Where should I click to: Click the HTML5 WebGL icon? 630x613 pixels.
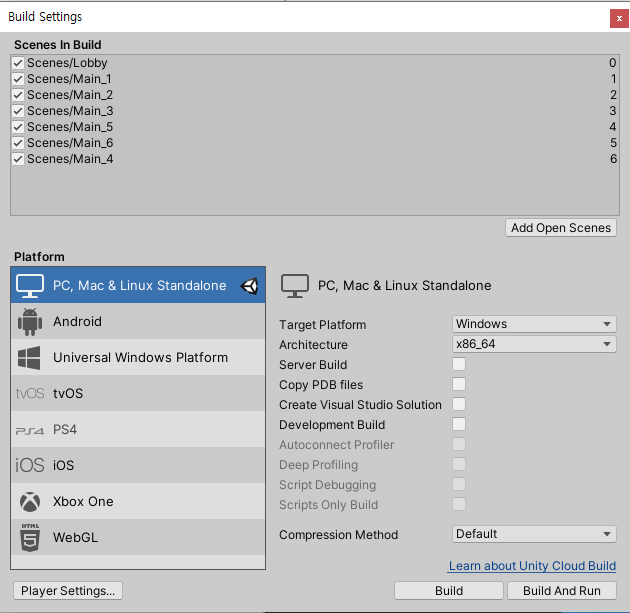[x=30, y=537]
